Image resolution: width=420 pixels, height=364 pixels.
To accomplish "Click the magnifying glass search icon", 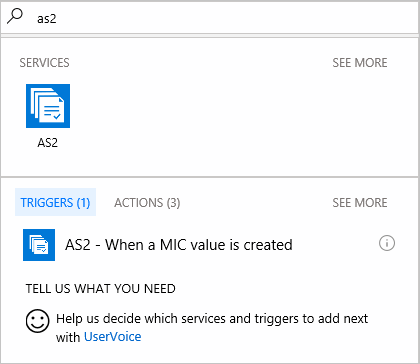I will point(15,16).
